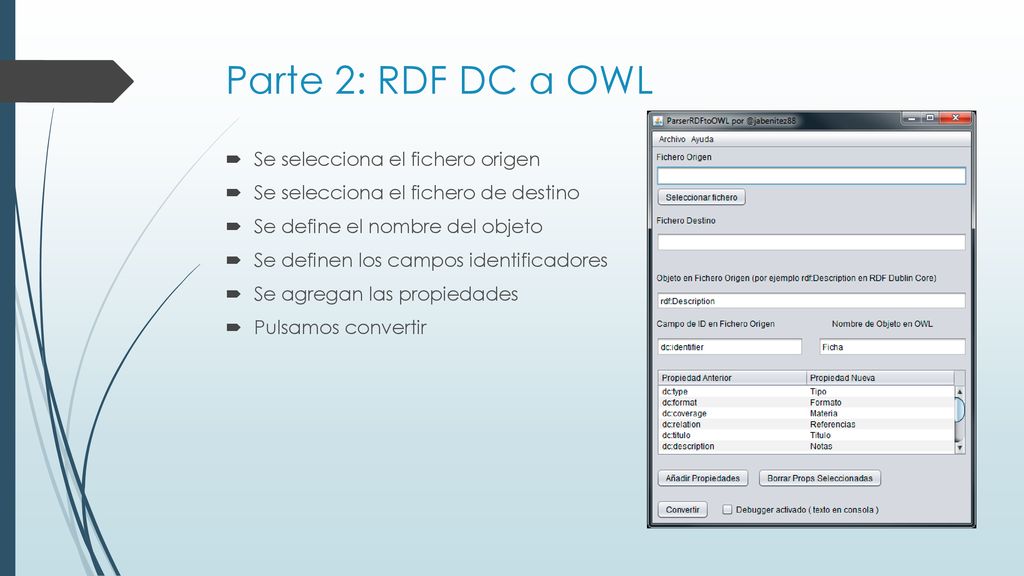Select the dc:description table row

point(806,446)
